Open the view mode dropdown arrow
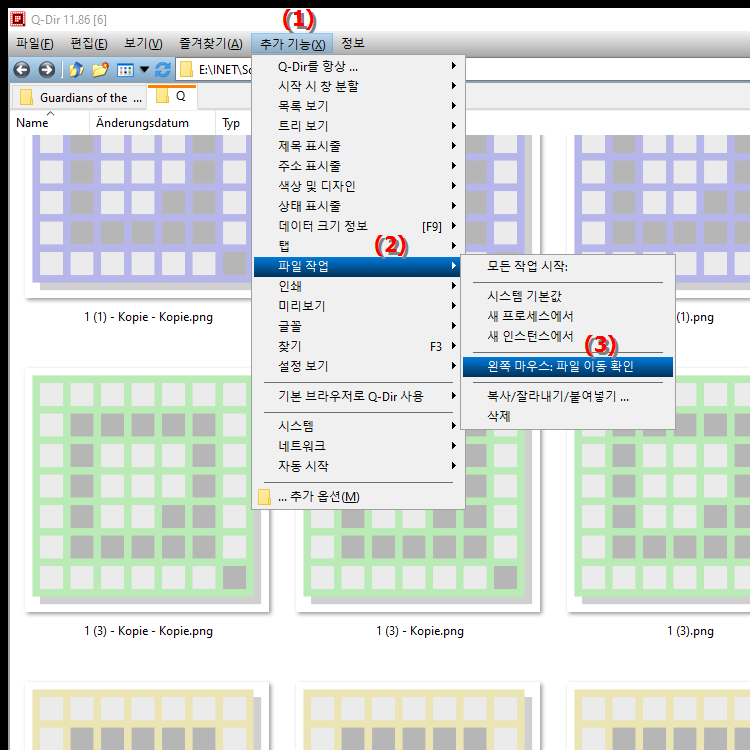The width and height of the screenshot is (750, 750). [144, 70]
